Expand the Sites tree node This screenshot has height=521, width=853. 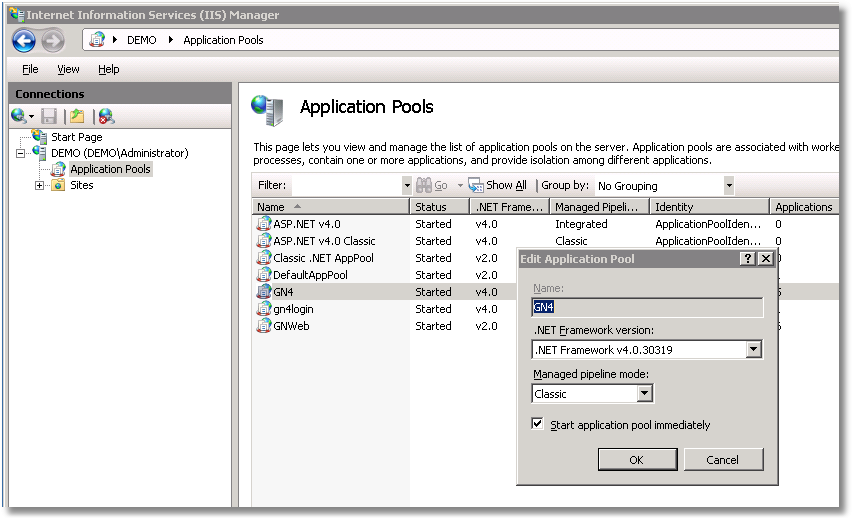39,185
